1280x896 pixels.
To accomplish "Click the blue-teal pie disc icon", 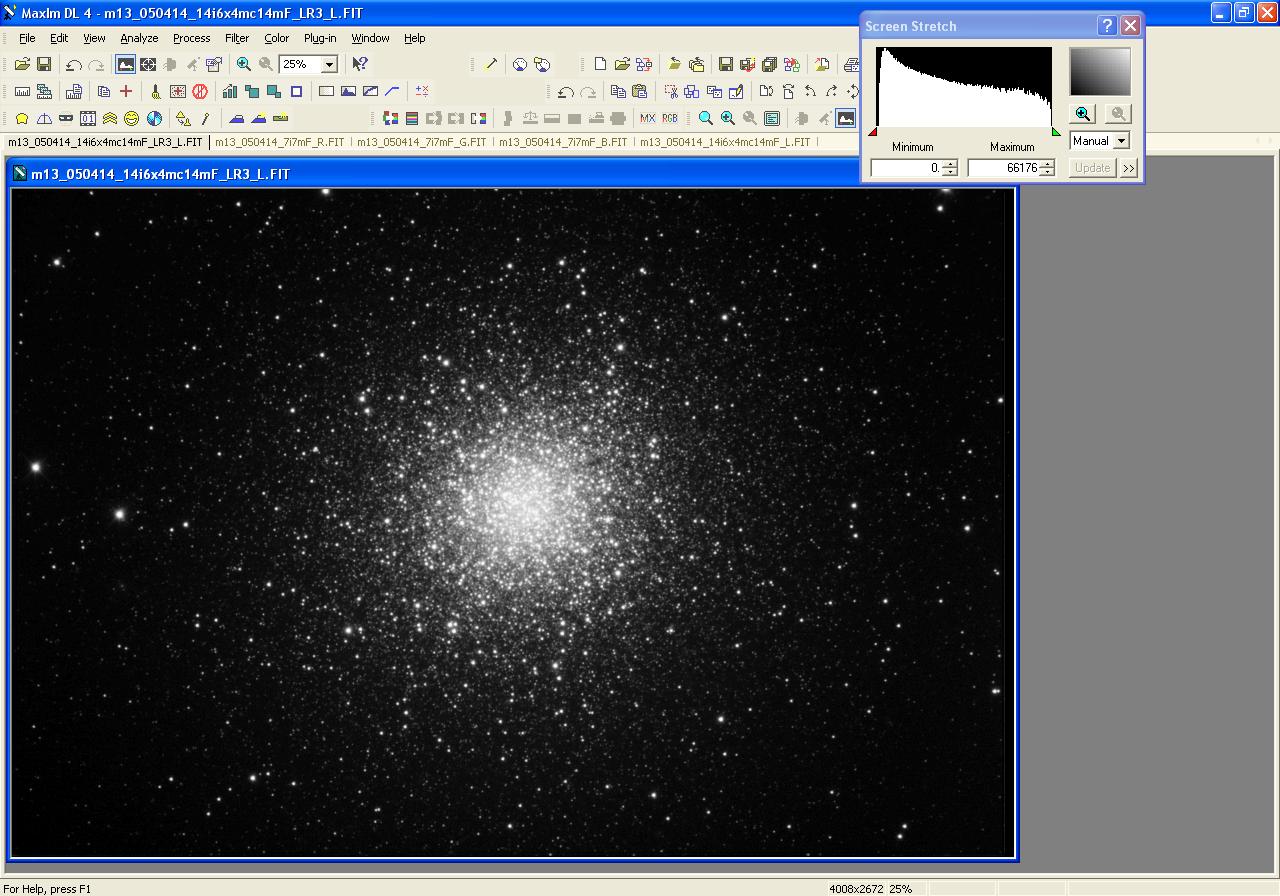I will point(155,118).
